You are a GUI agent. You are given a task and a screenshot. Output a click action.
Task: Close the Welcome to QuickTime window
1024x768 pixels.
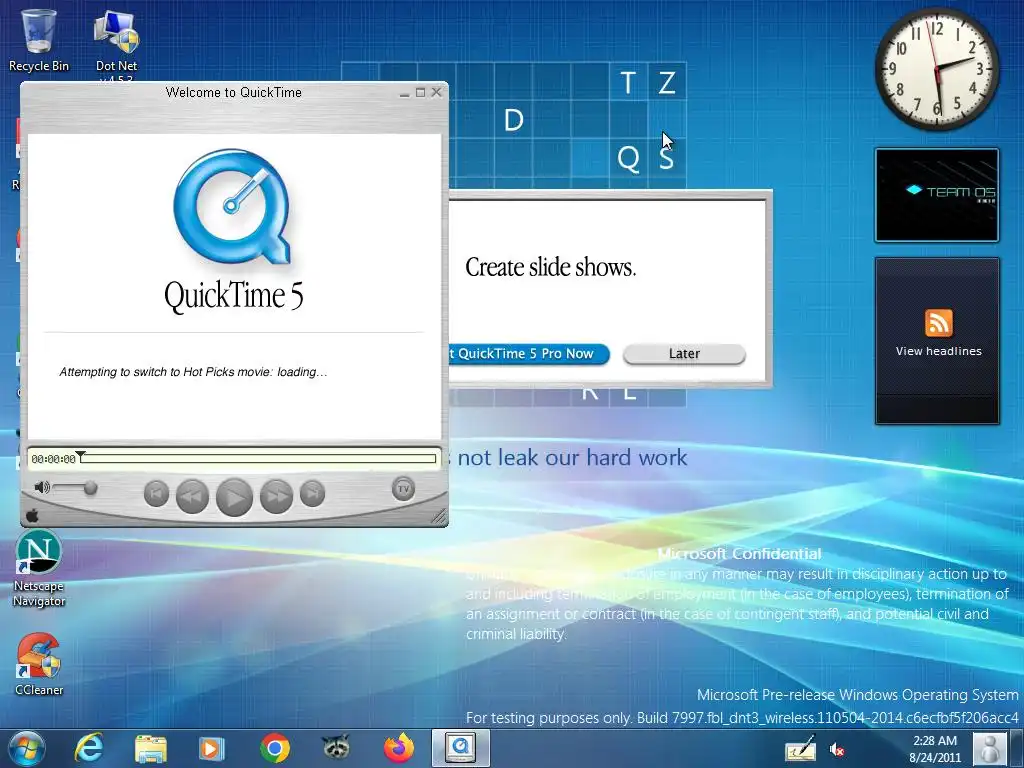[437, 93]
